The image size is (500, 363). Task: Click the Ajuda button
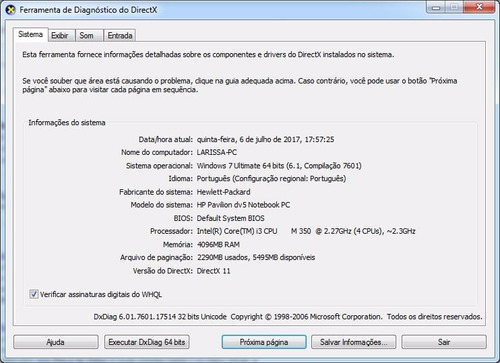56,342
